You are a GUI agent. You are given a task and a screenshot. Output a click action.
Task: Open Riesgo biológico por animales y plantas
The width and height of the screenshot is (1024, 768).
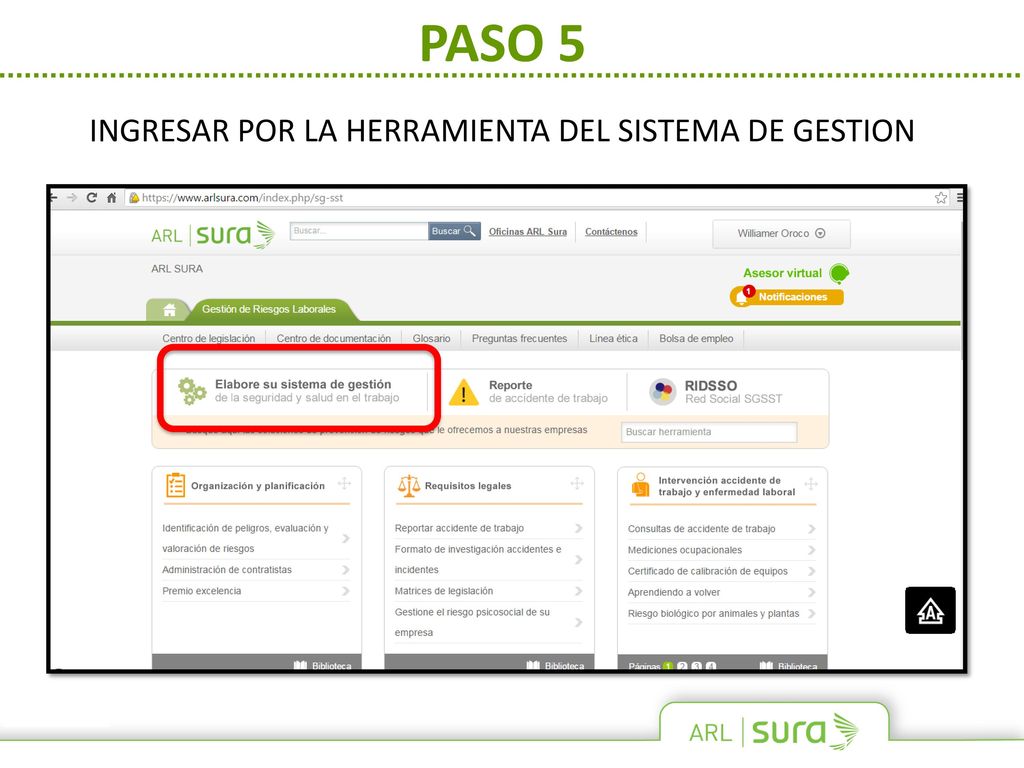click(x=722, y=613)
